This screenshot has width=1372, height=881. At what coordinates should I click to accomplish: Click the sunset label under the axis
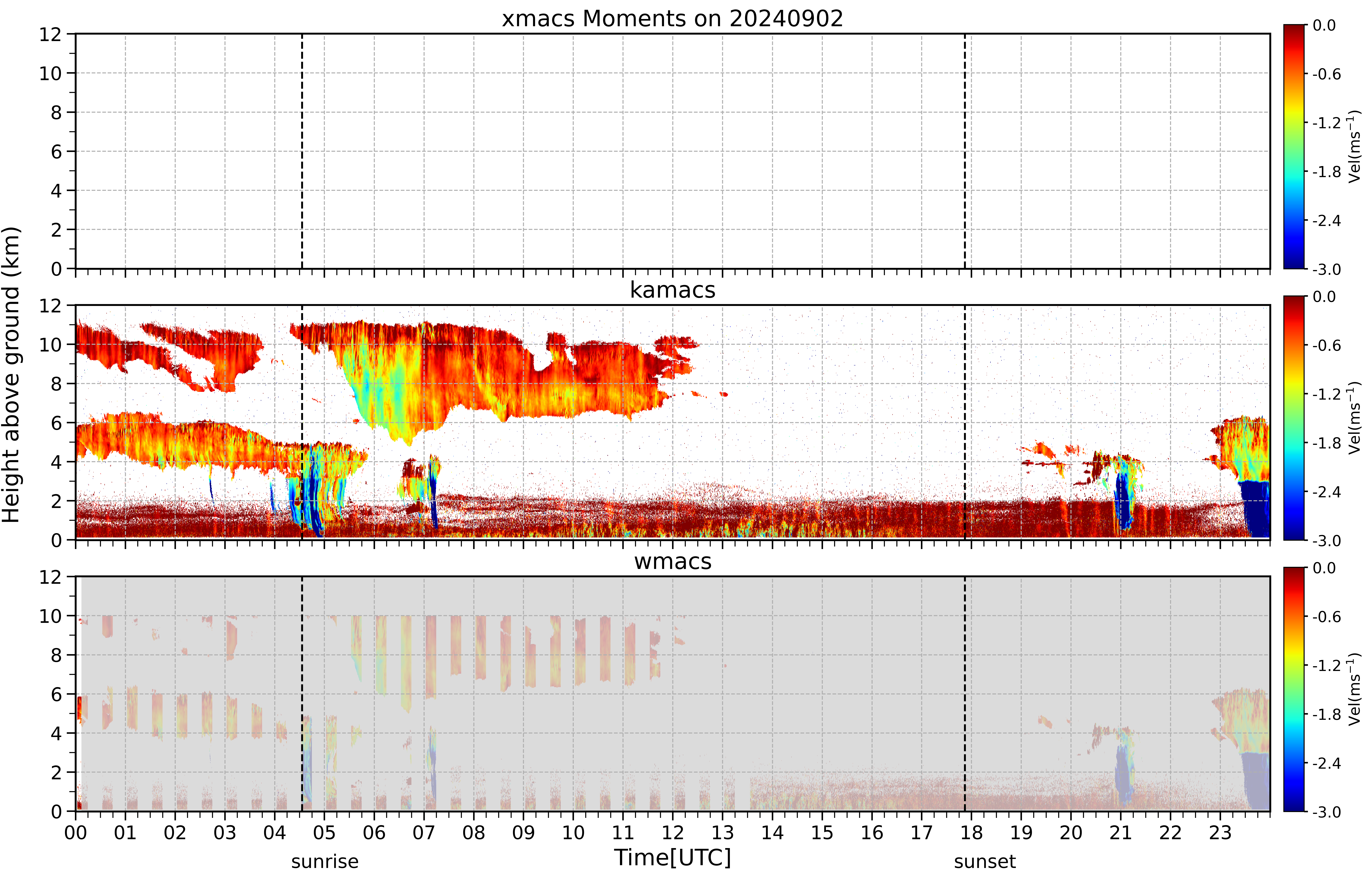point(984,861)
